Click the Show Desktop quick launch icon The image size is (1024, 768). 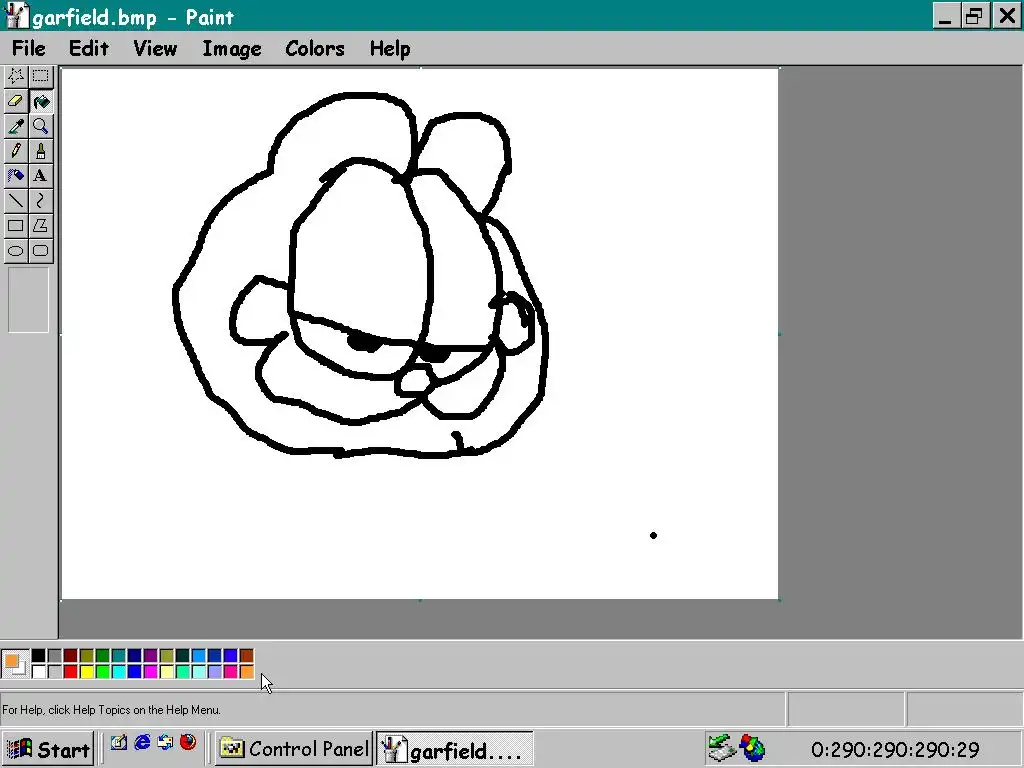118,743
